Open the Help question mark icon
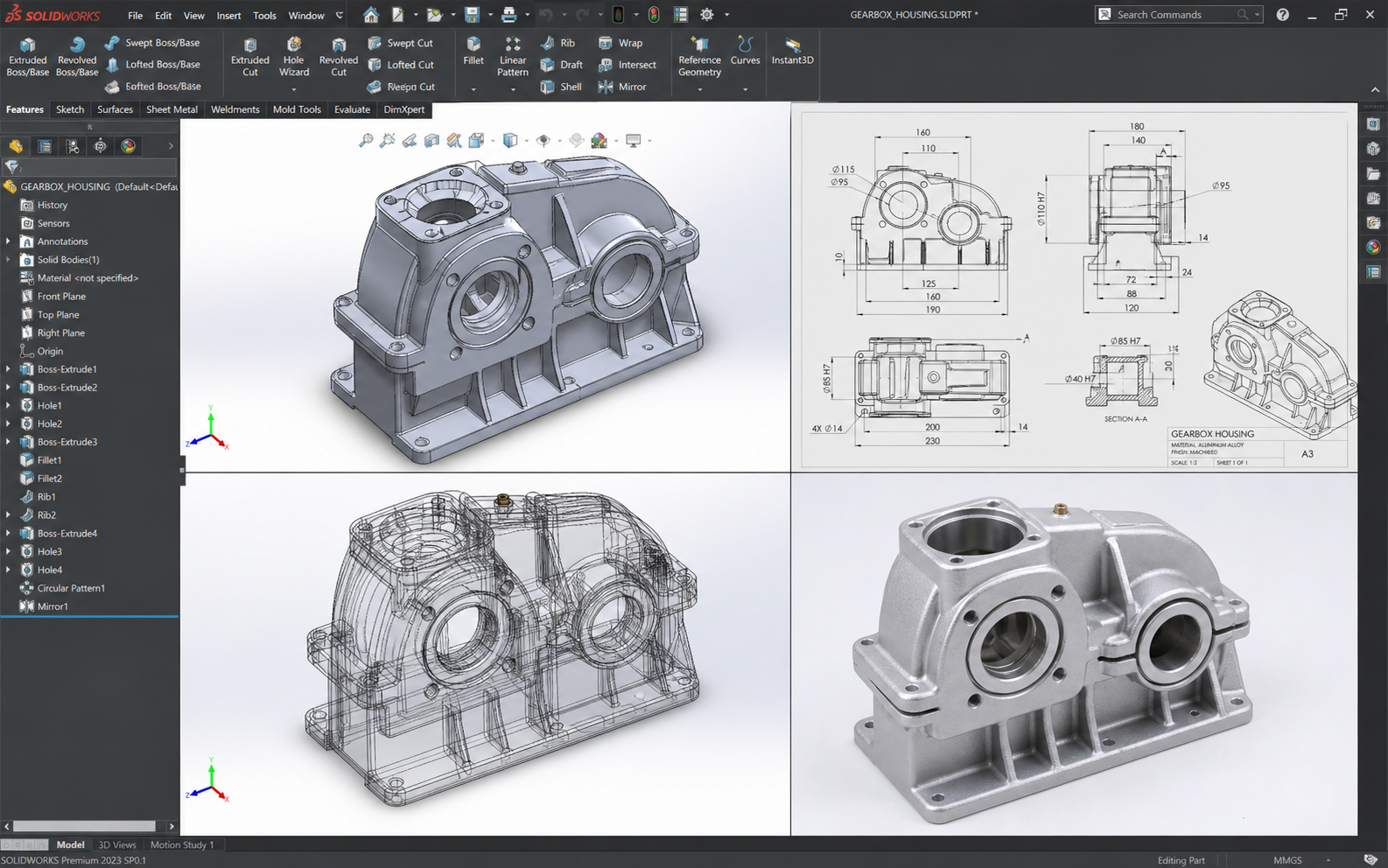Viewport: 1388px width, 868px height. tap(1282, 15)
